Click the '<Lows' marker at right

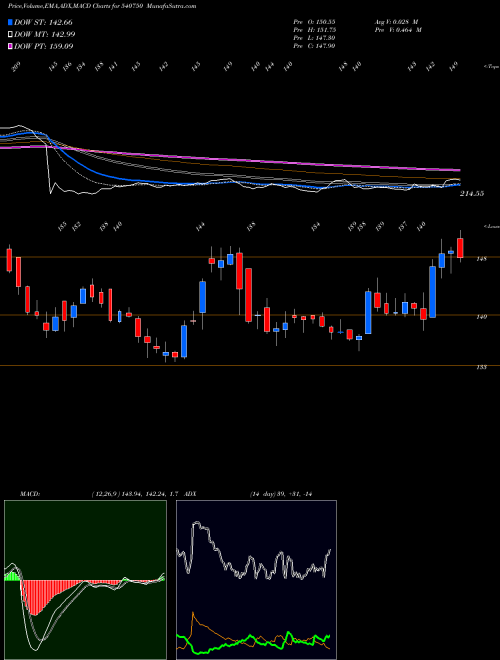click(x=492, y=226)
